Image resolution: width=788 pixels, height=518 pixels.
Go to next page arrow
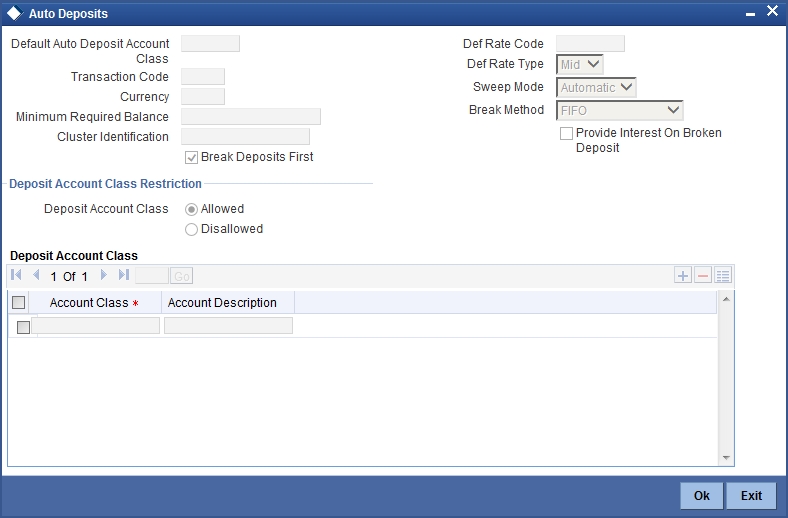(x=104, y=275)
